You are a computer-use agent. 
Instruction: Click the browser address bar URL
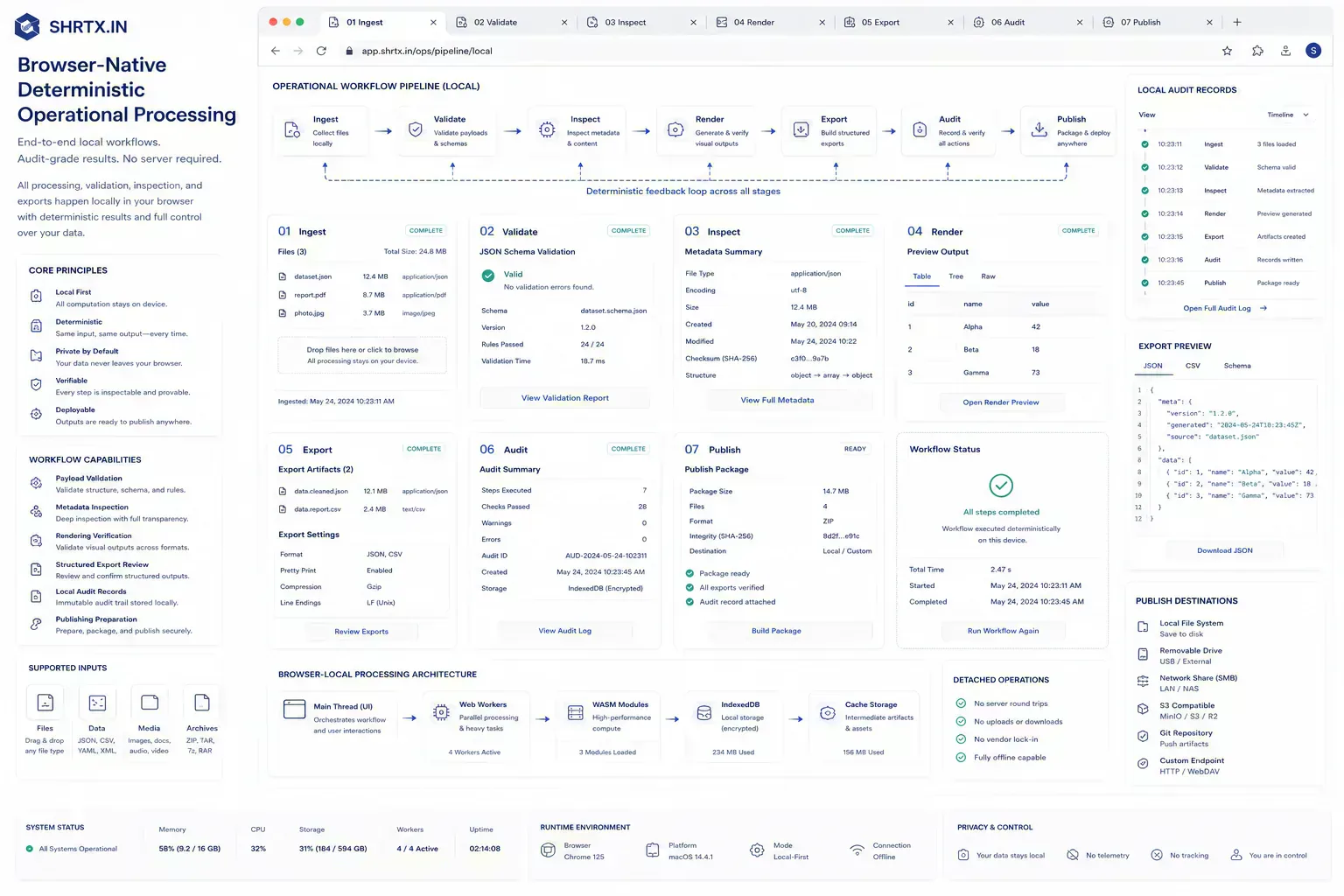(426, 51)
